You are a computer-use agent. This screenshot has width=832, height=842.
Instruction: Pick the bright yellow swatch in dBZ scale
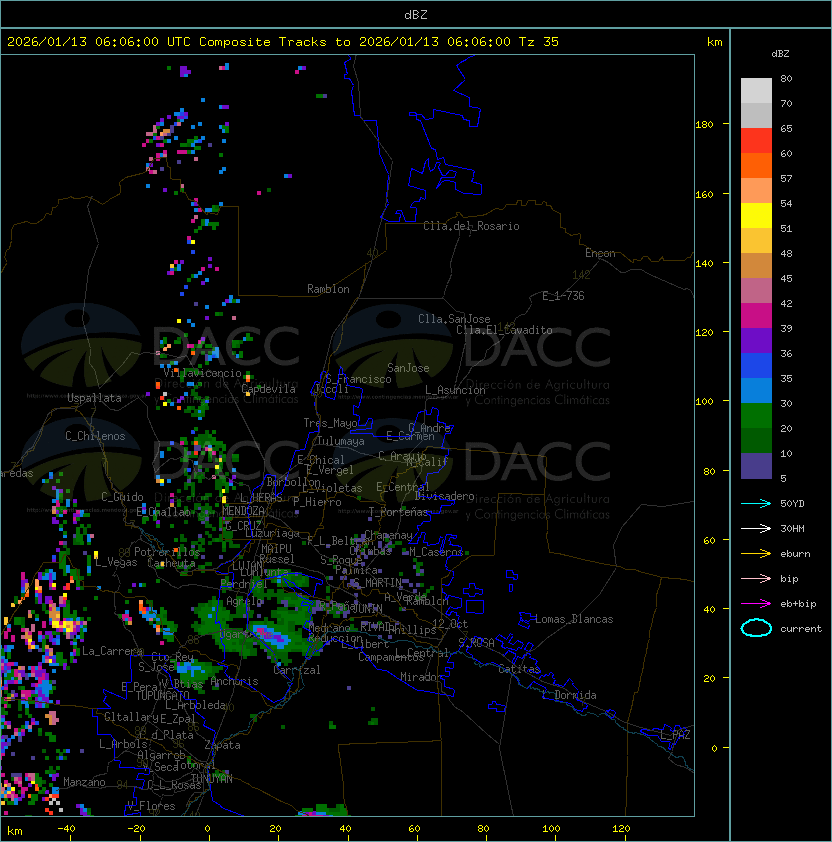click(756, 215)
